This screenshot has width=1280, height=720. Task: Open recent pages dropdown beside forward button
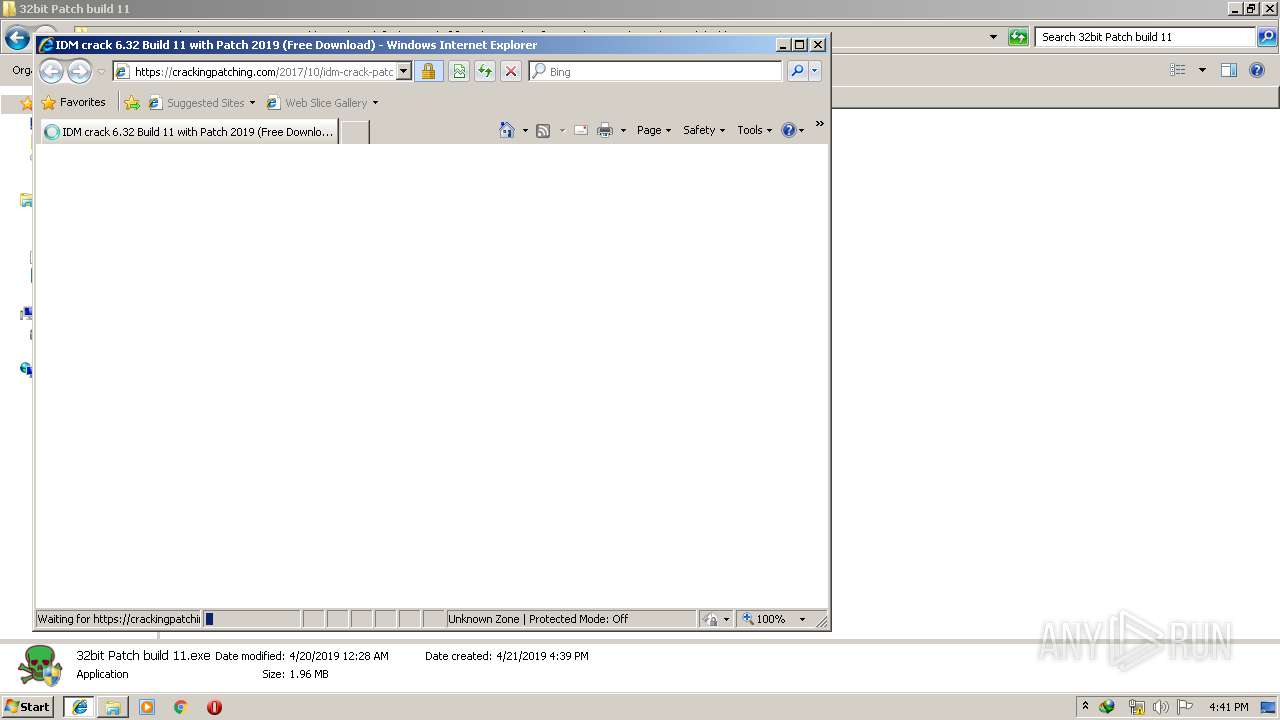coord(101,72)
